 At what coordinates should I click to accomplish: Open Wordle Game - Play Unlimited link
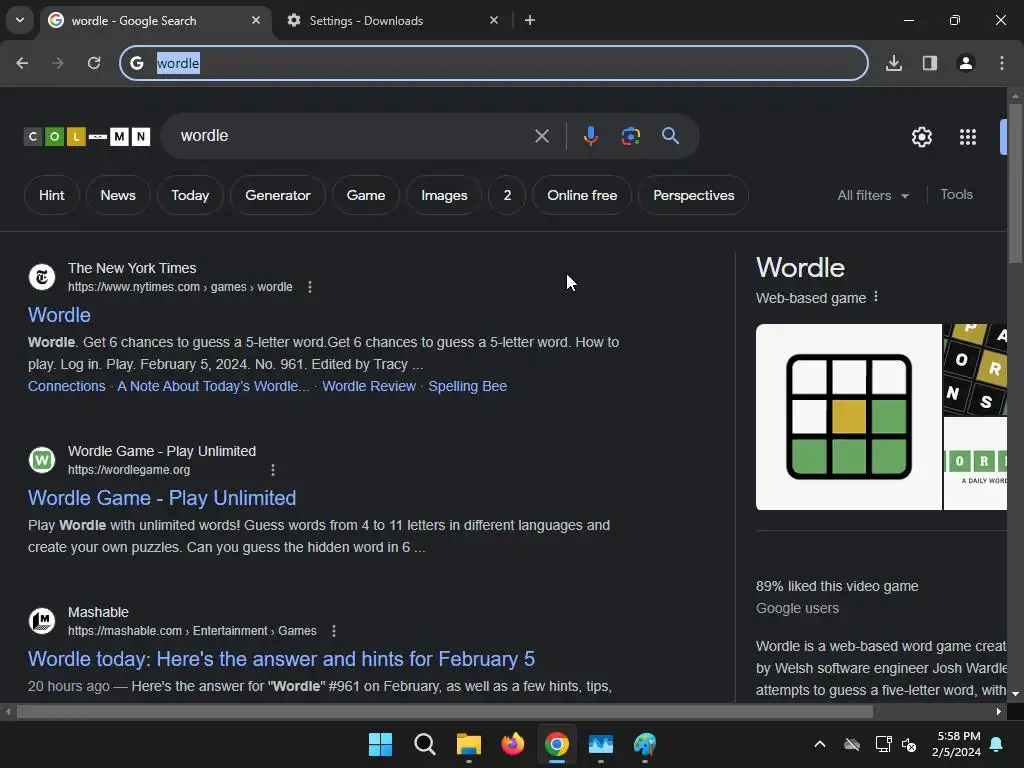click(162, 498)
